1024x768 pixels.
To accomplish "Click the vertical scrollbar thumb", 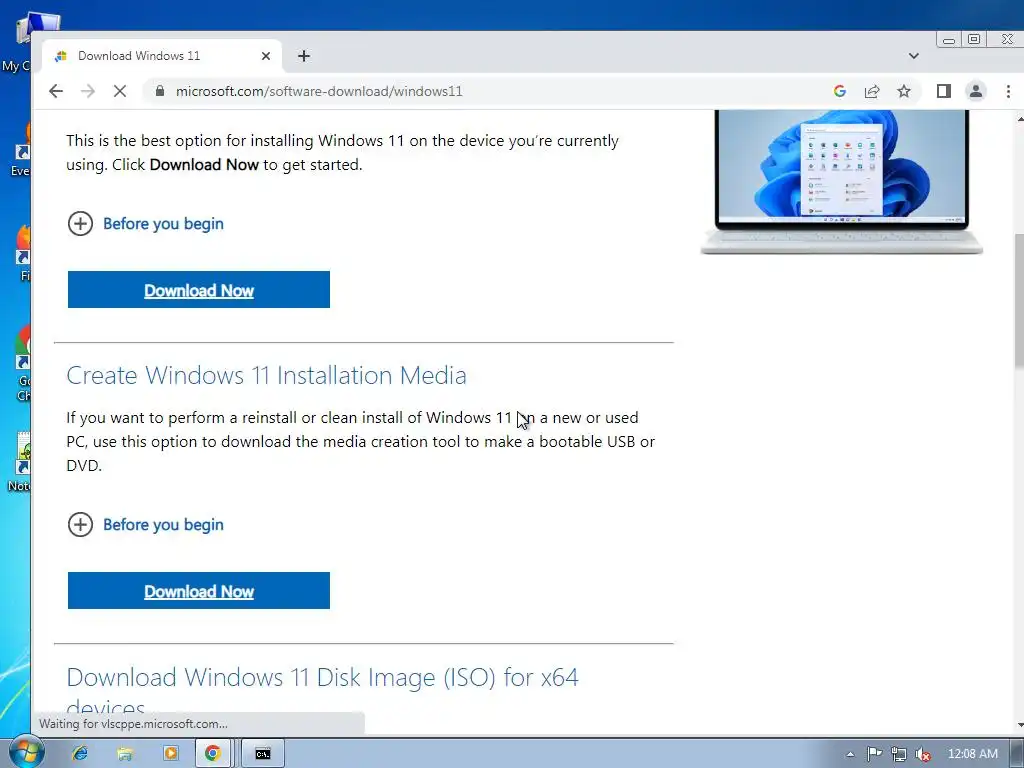I will (x=1019, y=300).
